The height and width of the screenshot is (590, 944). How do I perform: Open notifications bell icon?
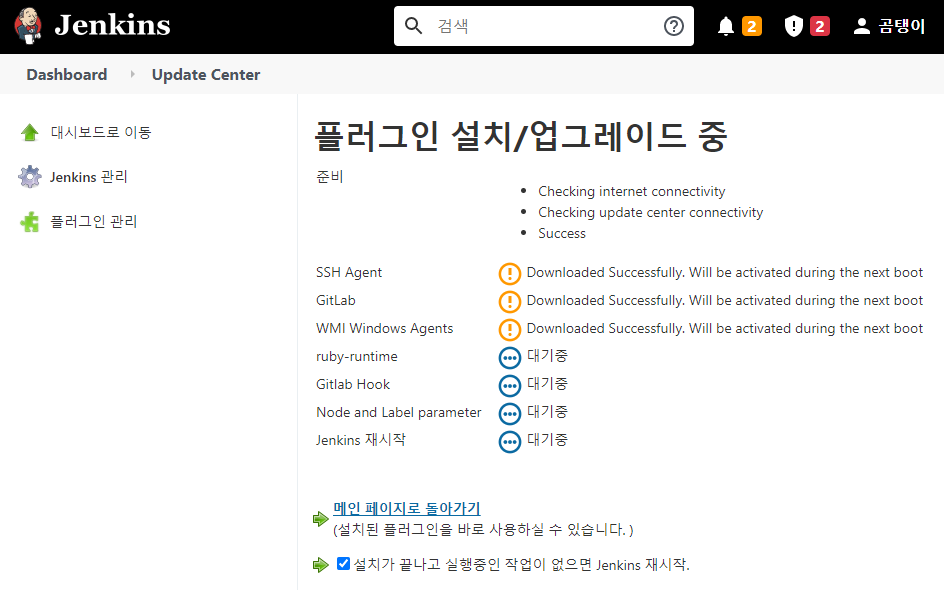(726, 26)
